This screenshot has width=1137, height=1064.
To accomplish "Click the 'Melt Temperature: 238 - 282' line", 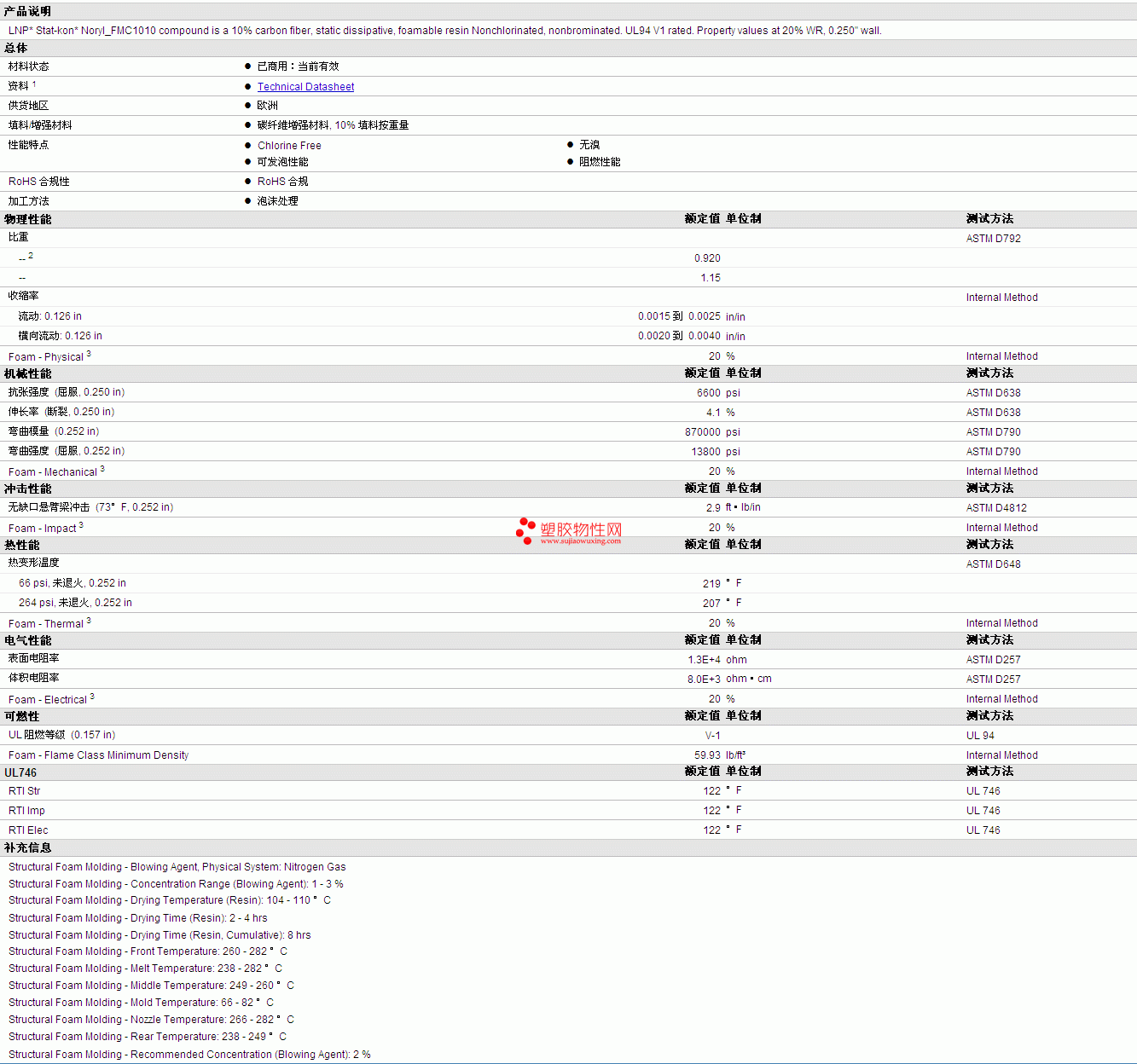I will (146, 969).
